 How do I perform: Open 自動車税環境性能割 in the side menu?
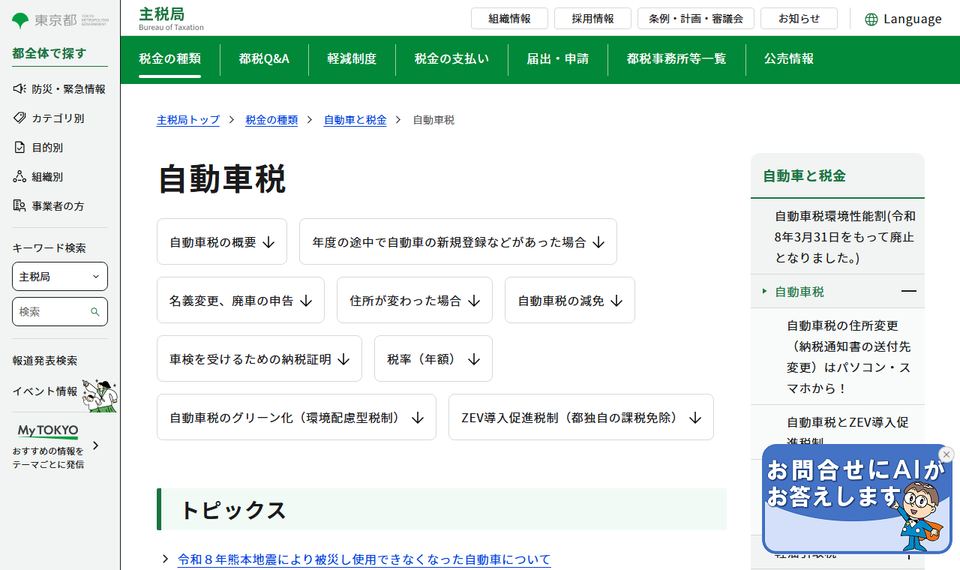(x=845, y=237)
